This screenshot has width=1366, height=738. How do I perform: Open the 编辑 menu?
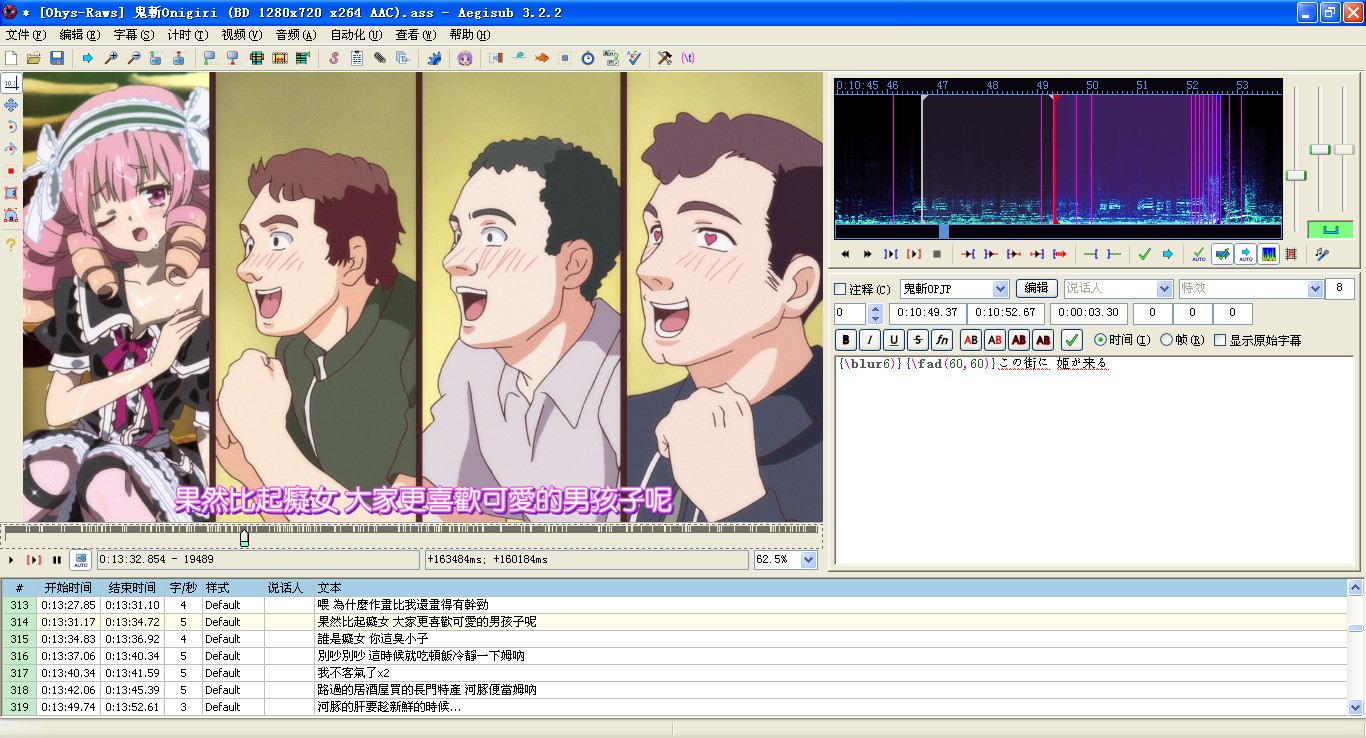(80, 34)
